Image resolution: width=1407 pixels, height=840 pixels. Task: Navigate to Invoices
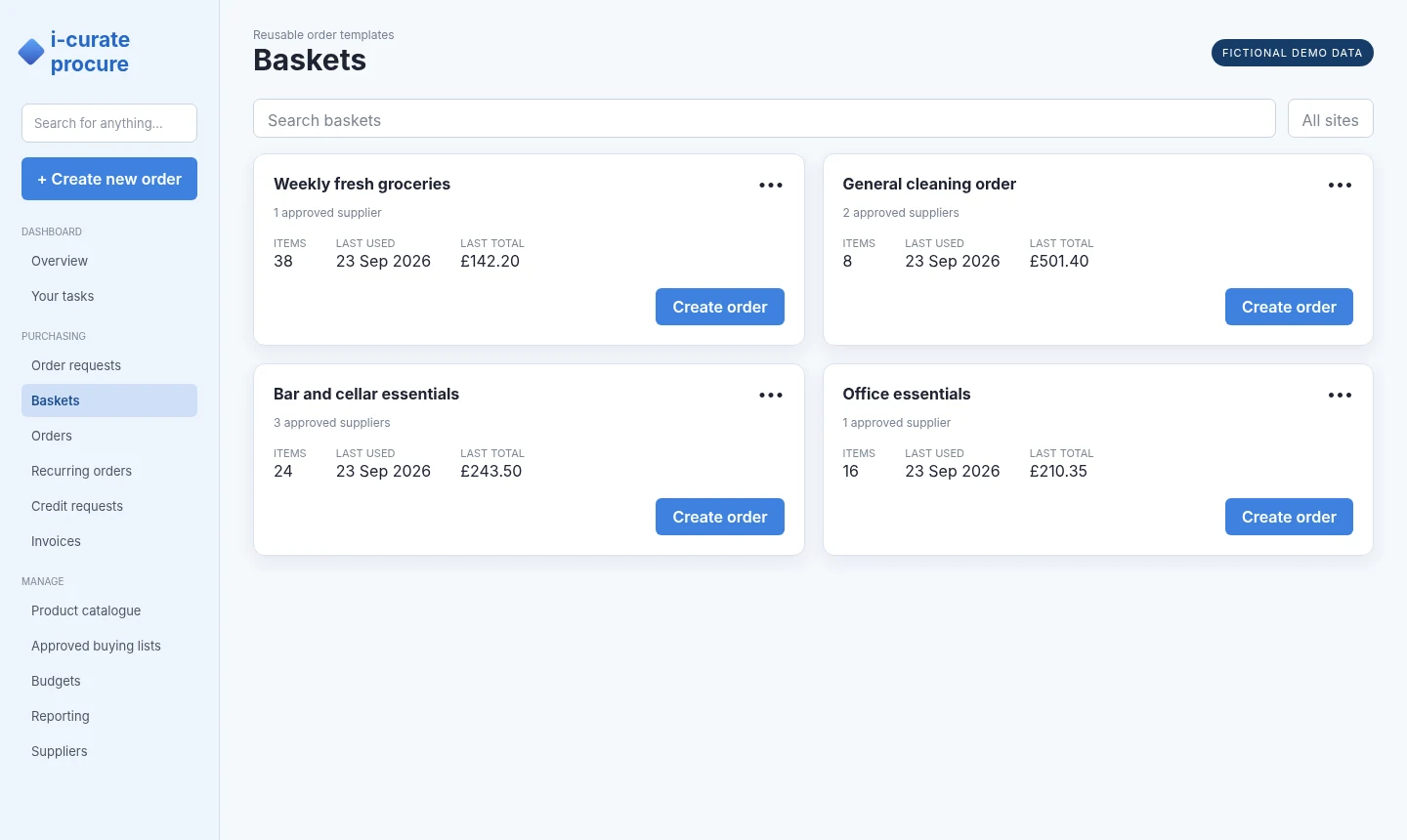109,541
